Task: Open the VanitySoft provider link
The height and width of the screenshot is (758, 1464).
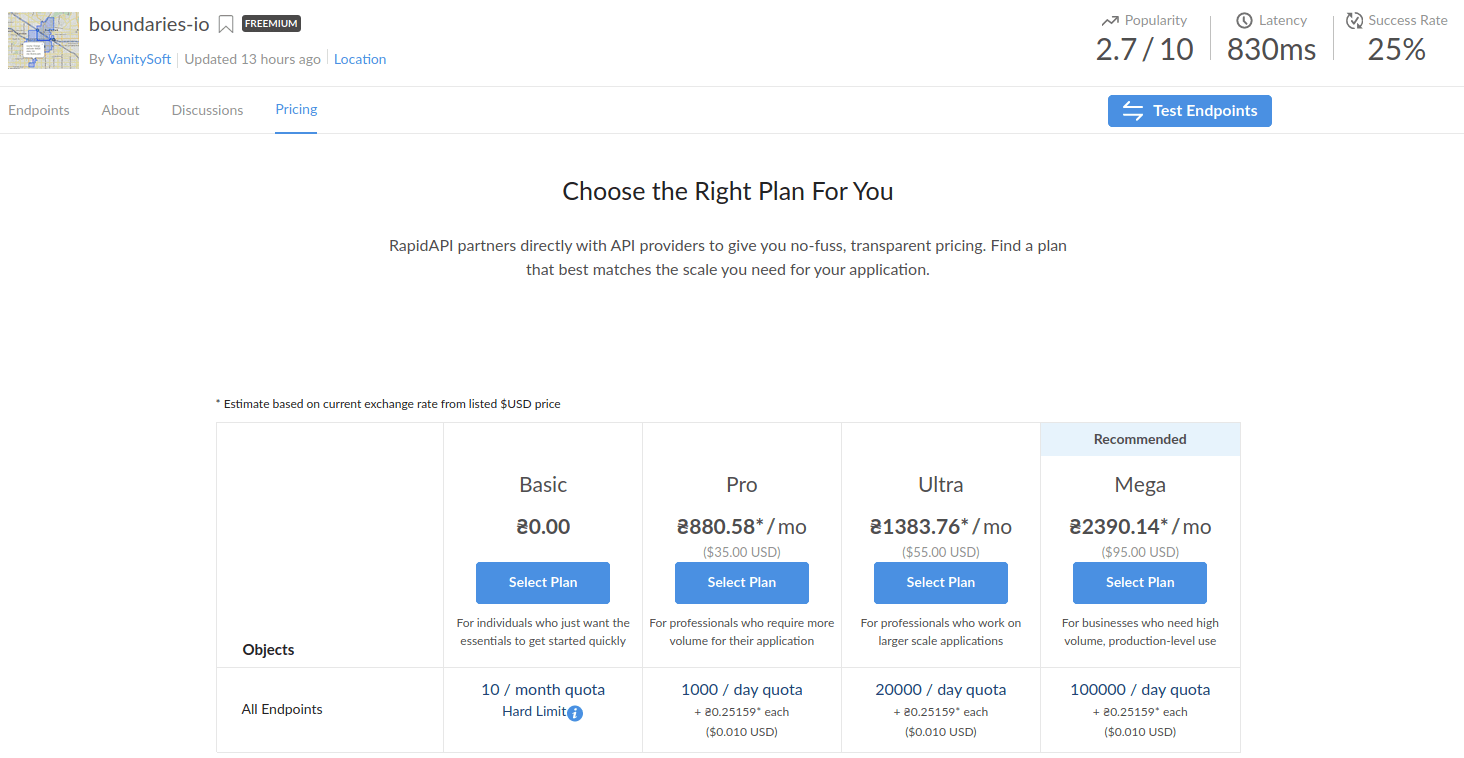Action: click(139, 59)
